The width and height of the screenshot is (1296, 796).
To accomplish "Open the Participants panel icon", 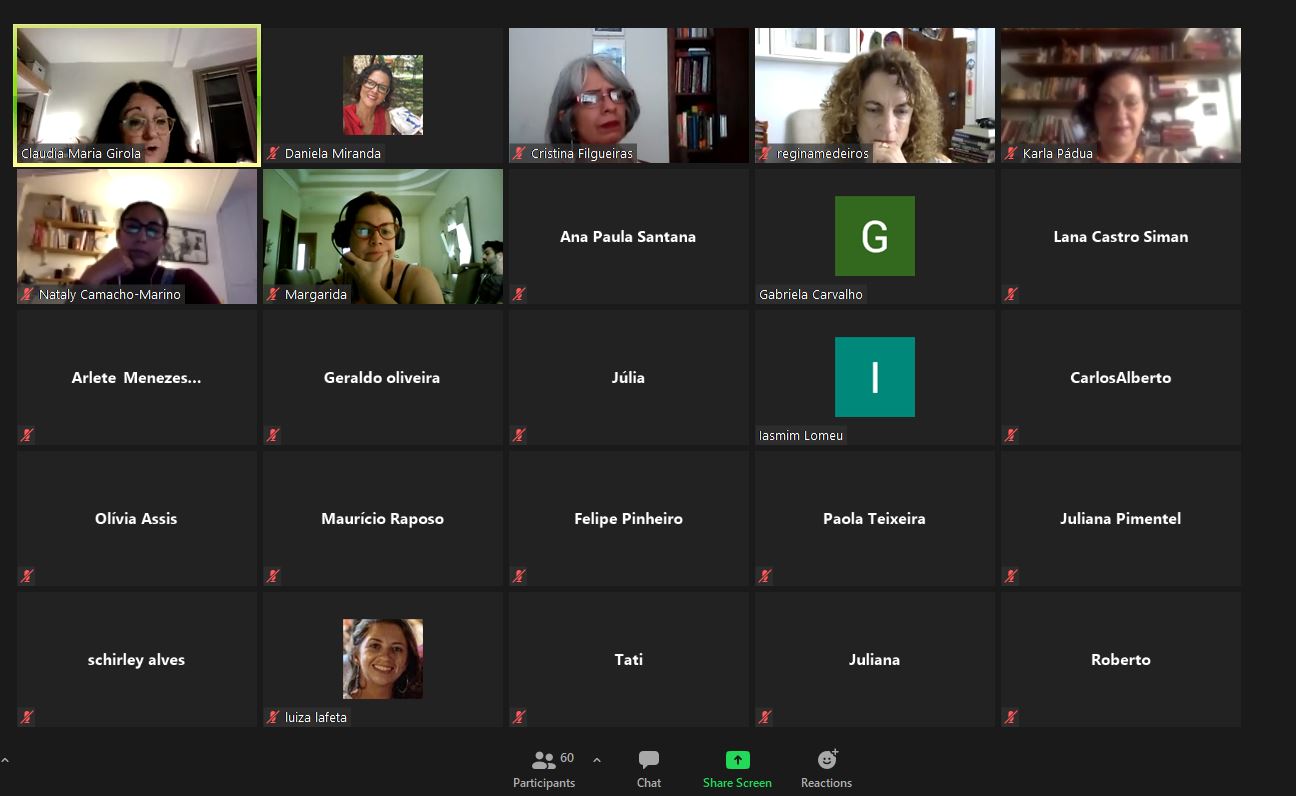I will pyautogui.click(x=544, y=760).
